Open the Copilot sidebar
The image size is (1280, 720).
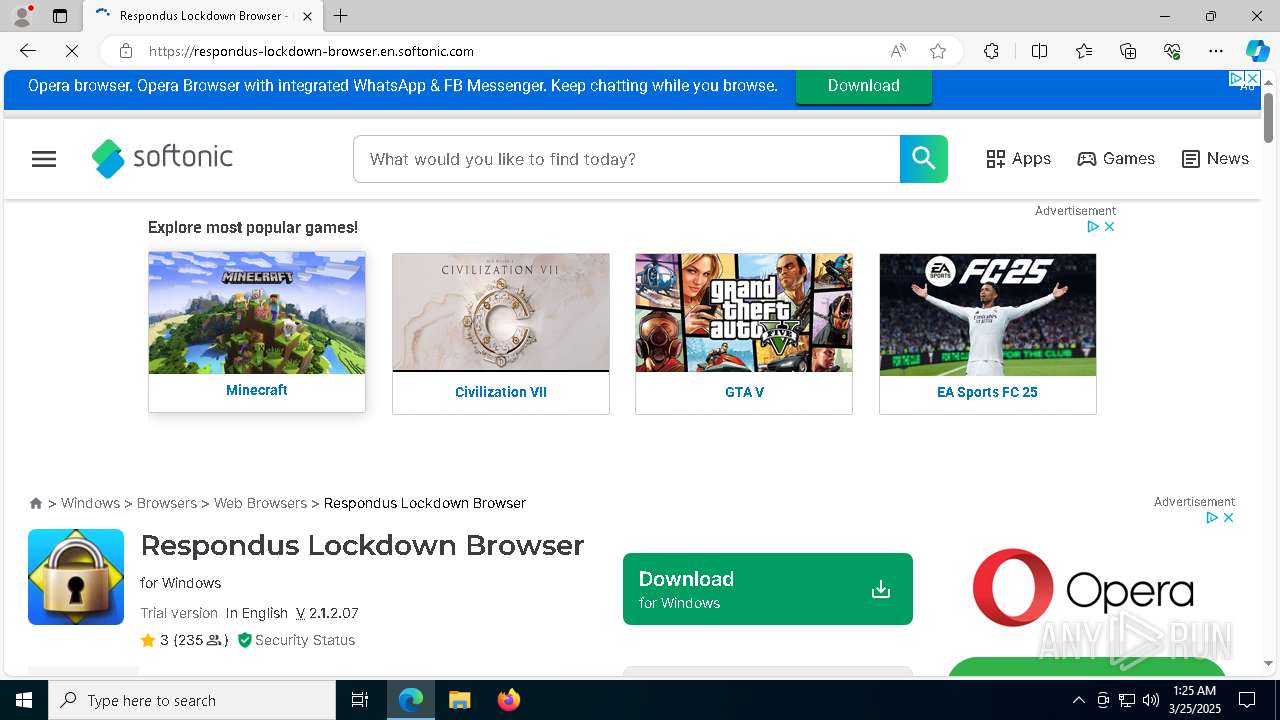tap(1257, 51)
